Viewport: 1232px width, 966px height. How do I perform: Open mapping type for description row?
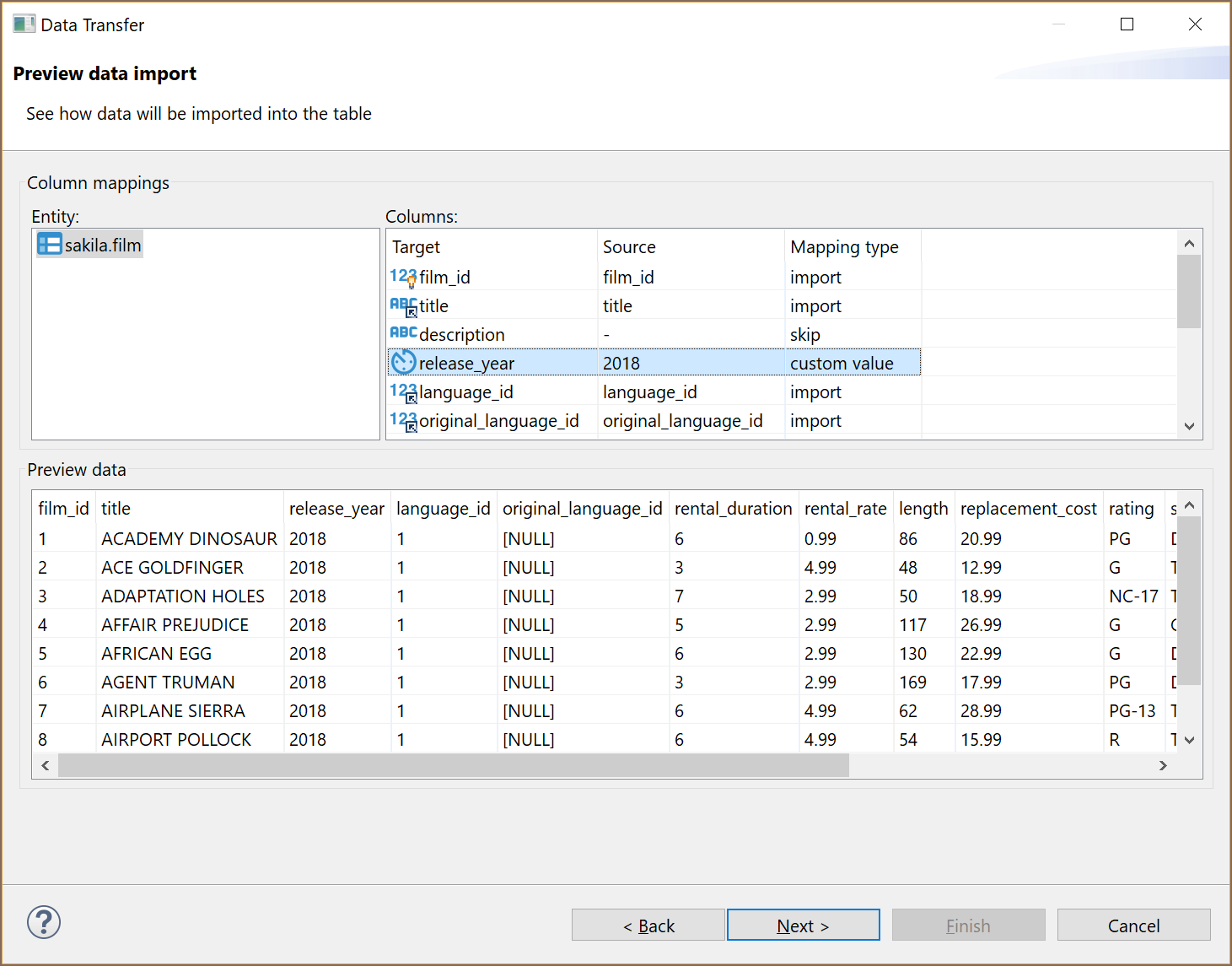tap(805, 335)
